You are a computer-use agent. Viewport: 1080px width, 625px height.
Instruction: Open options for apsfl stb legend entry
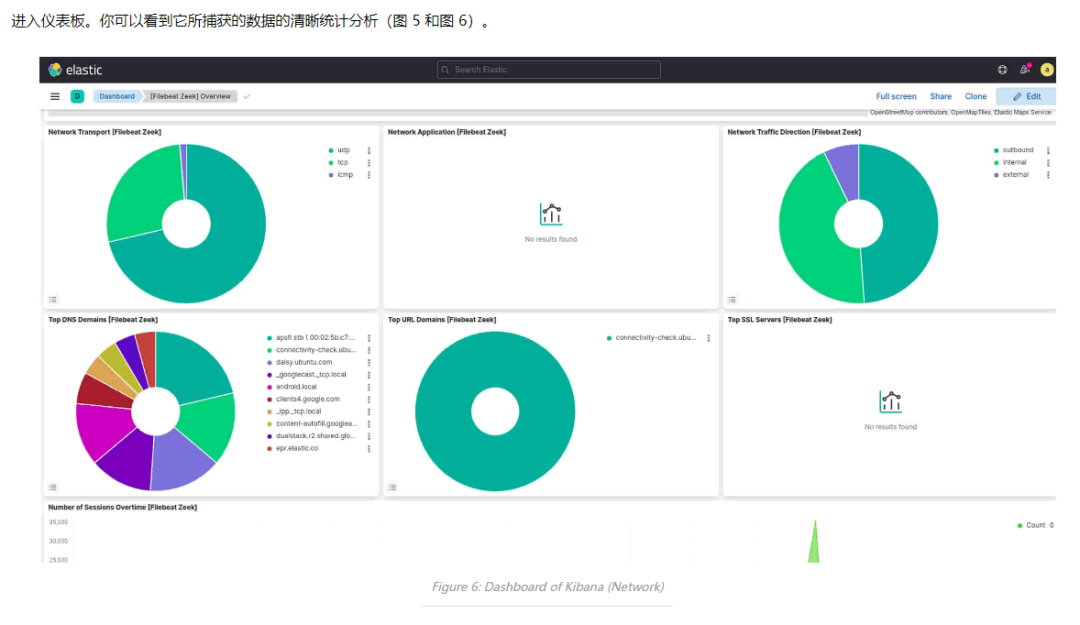[369, 338]
